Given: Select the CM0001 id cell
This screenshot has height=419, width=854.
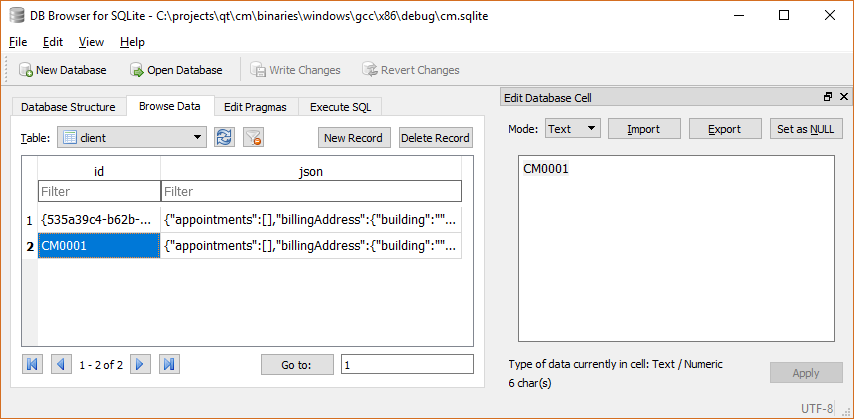Looking at the screenshot, I should point(99,246).
